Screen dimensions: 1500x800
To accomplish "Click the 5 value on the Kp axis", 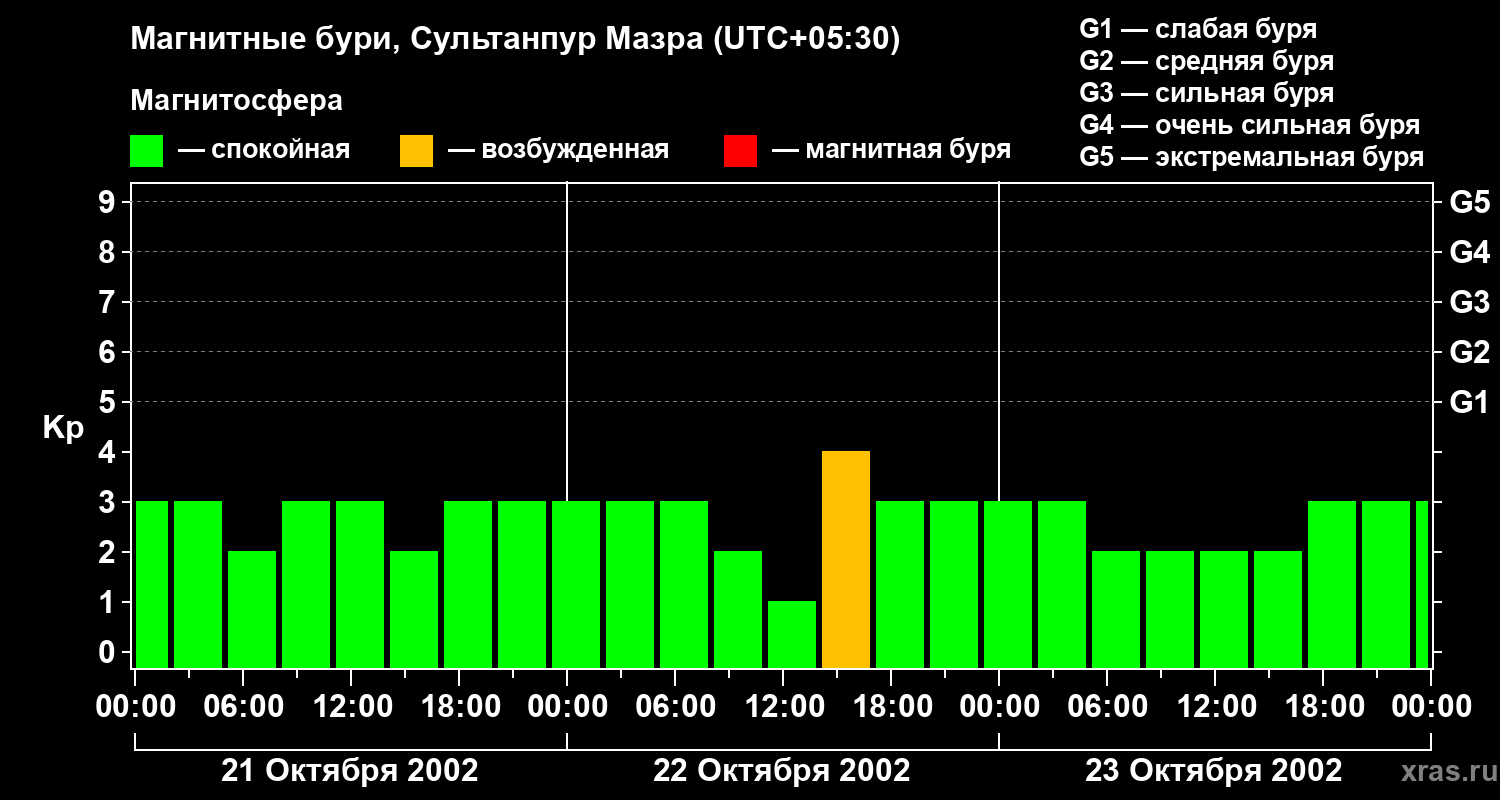I will pyautogui.click(x=109, y=402).
